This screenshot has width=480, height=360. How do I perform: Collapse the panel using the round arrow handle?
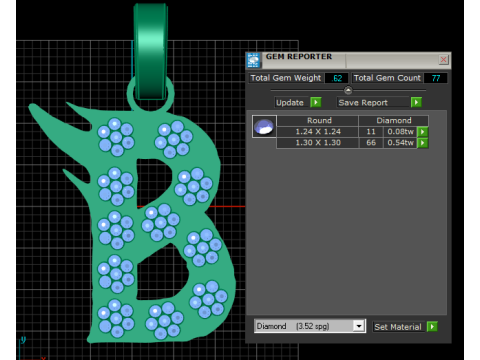(x=348, y=90)
